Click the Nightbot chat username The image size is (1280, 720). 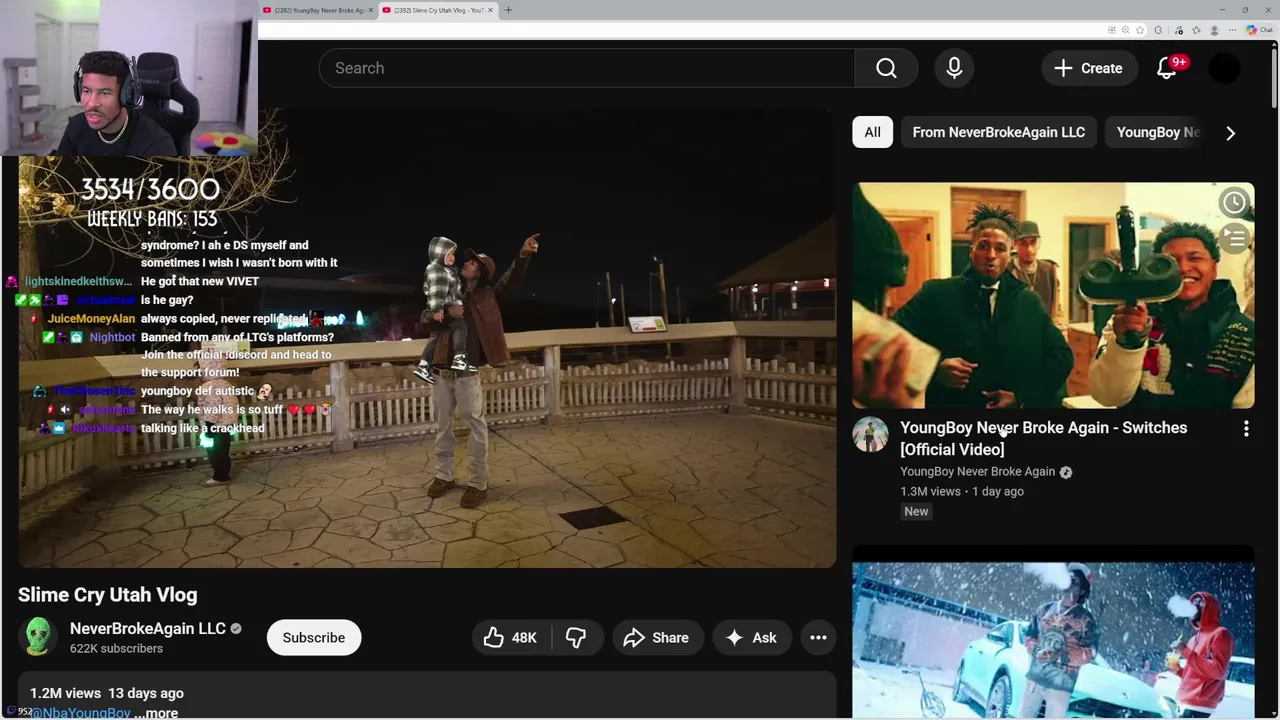[x=112, y=337]
